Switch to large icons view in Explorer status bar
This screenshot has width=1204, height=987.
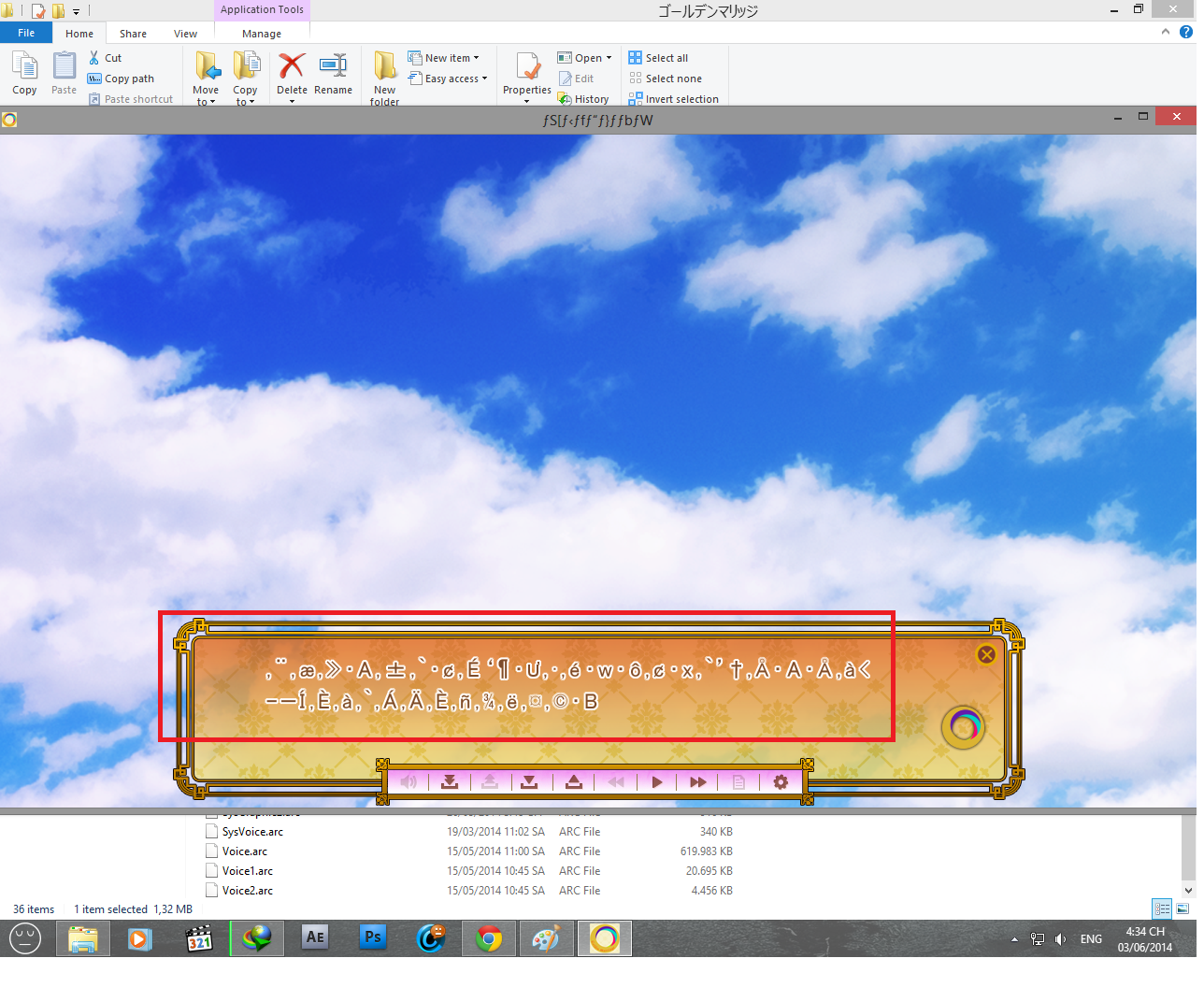point(1182,908)
